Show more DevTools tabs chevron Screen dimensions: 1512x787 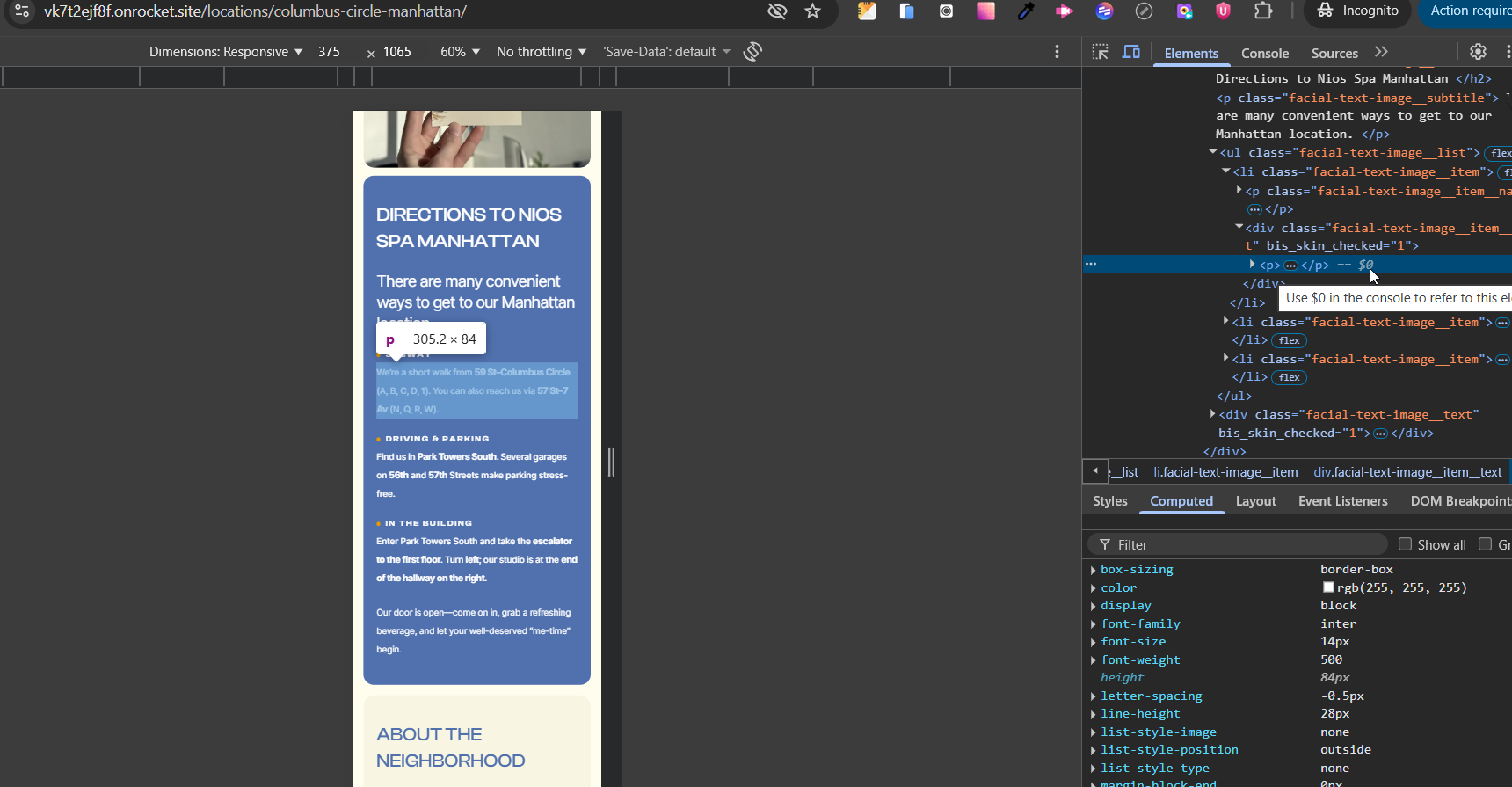(x=1381, y=52)
